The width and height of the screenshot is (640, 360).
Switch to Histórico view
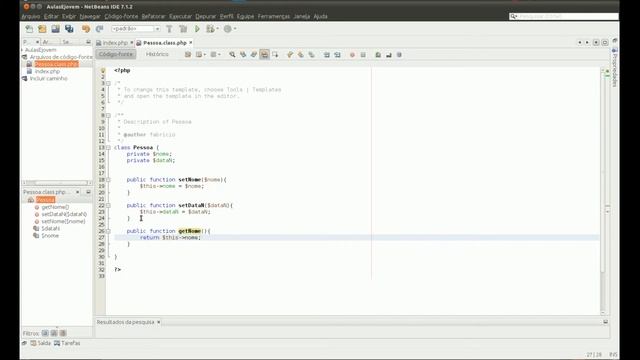[x=157, y=54]
